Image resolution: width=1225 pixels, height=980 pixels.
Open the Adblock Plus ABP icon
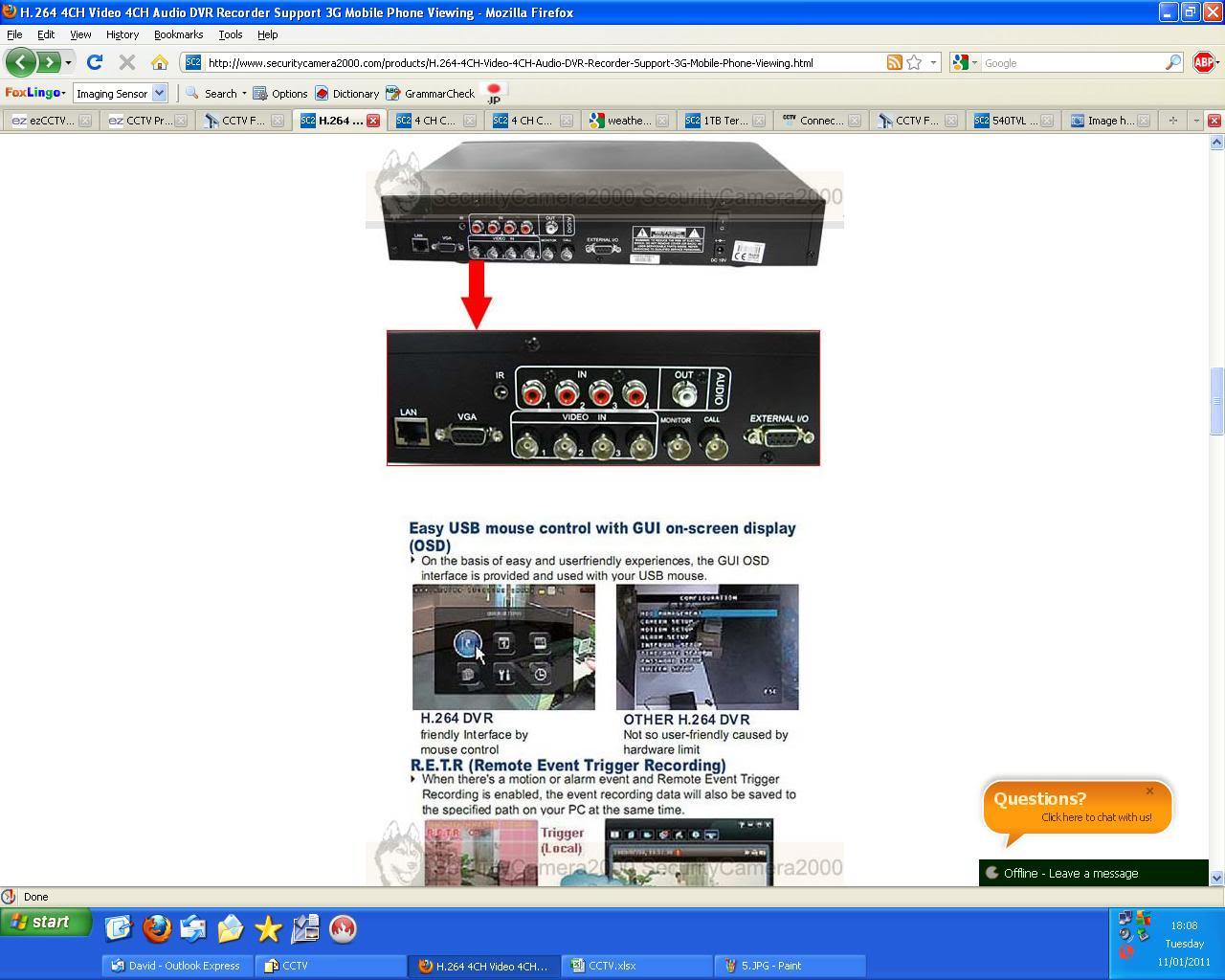click(x=1204, y=62)
